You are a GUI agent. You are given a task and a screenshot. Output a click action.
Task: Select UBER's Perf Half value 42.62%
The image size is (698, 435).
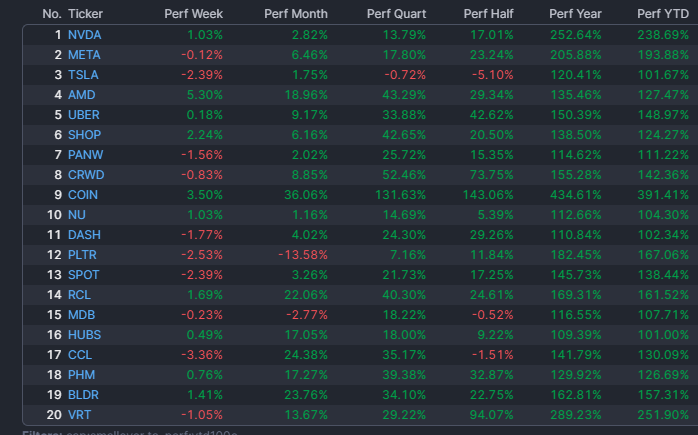[491, 115]
